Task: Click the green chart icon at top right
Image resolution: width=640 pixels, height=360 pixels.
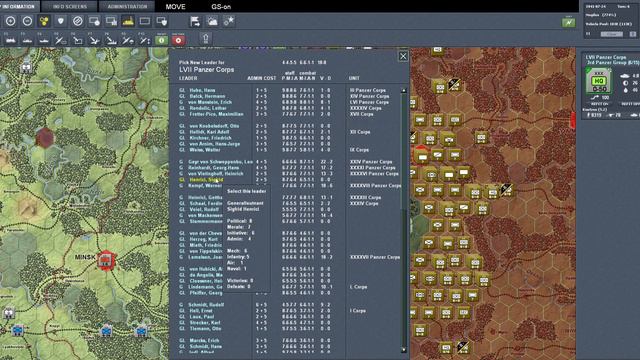Action: [569, 22]
